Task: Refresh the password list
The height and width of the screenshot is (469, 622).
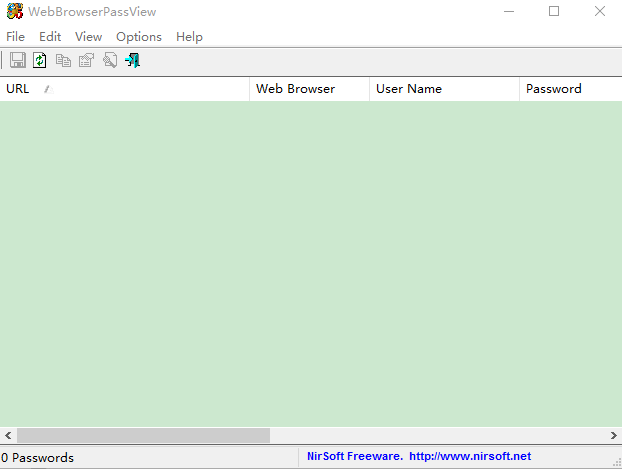Action: click(40, 61)
